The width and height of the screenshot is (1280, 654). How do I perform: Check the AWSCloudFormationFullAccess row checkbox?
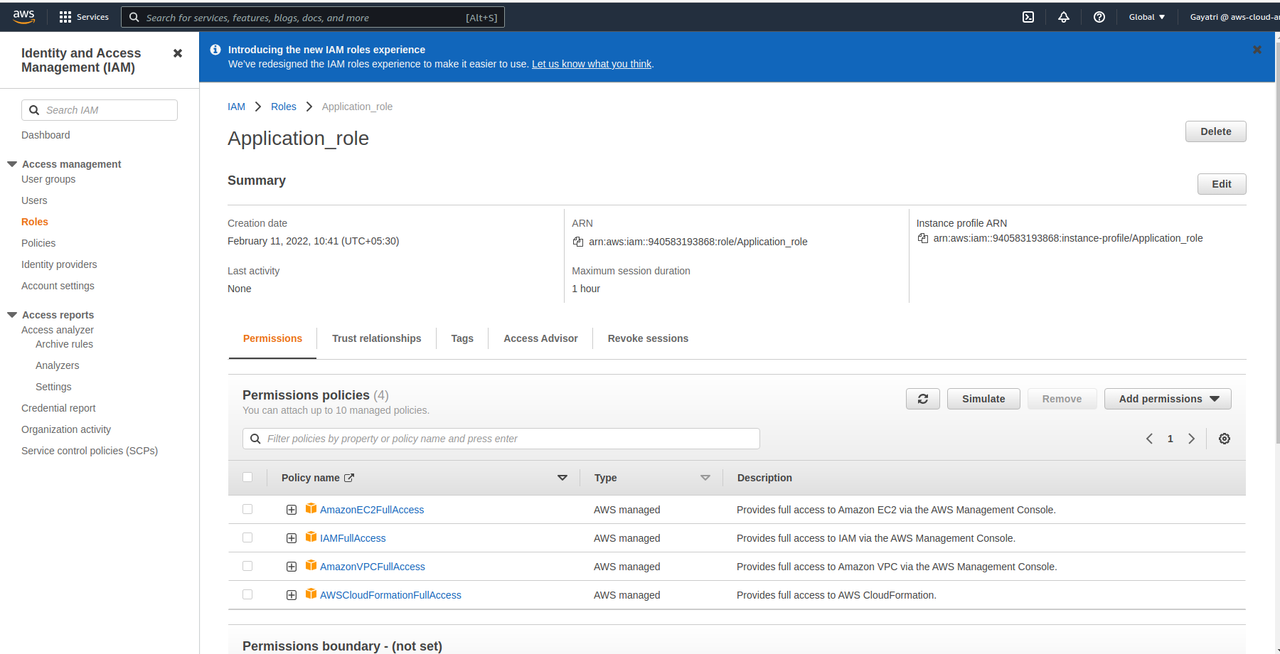click(x=248, y=595)
